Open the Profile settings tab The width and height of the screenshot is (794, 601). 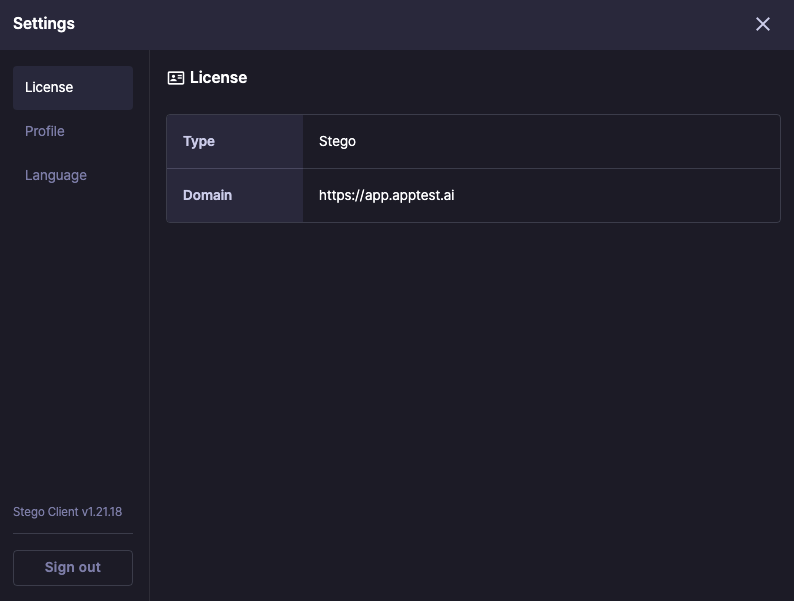tap(45, 131)
